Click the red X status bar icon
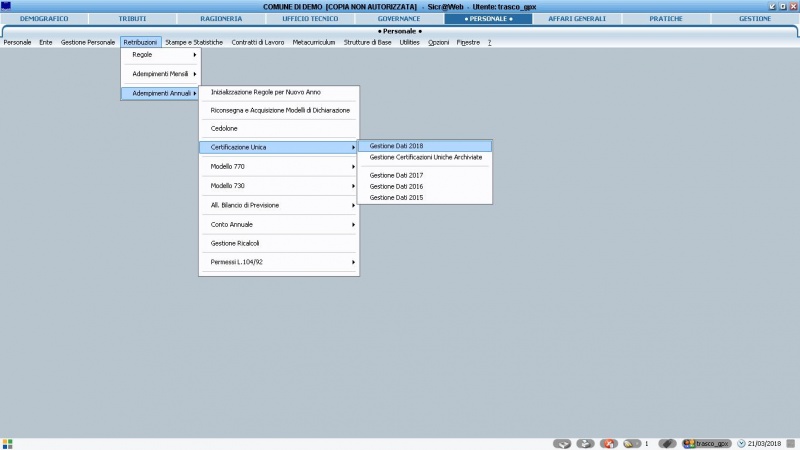The height and width of the screenshot is (450, 800). click(x=609, y=444)
